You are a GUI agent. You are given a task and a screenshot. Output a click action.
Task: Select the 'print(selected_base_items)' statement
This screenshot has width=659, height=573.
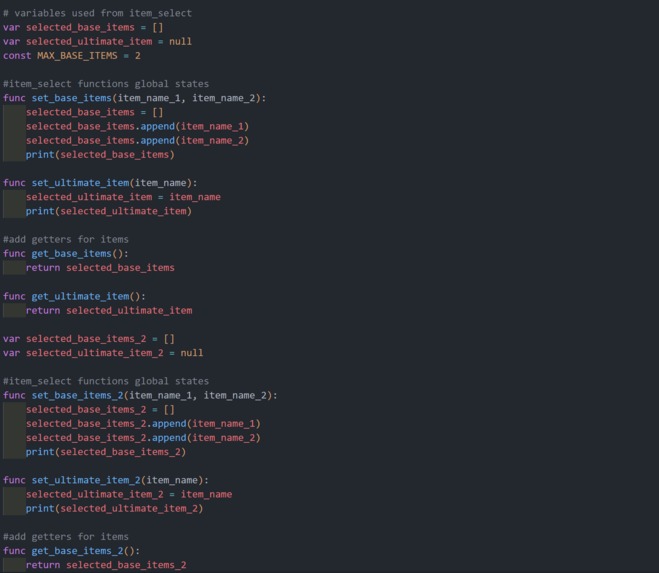click(100, 155)
